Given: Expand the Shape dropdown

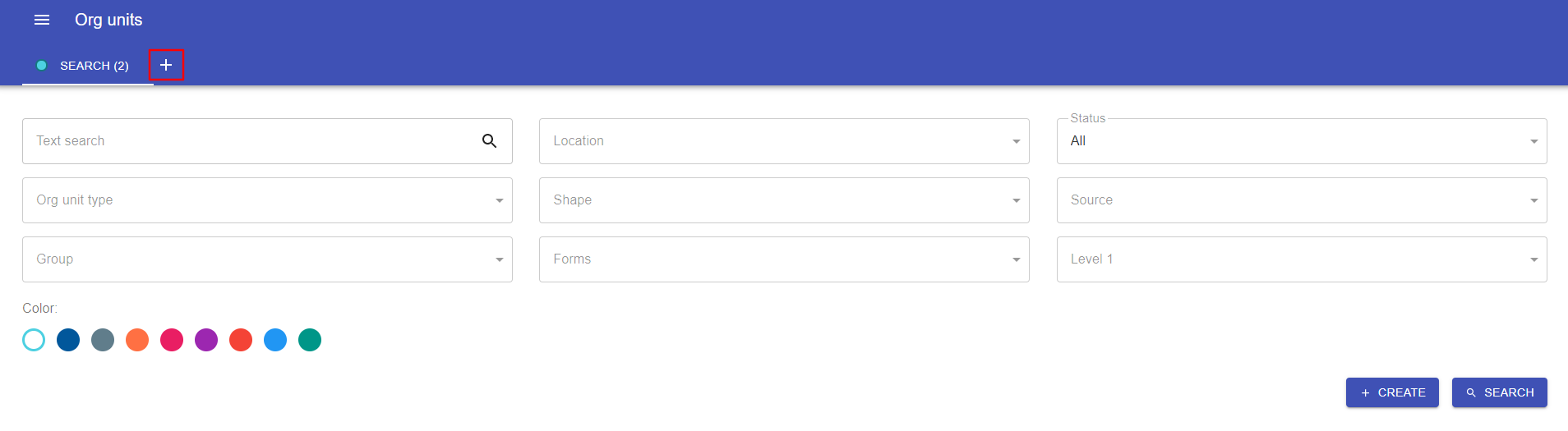Looking at the screenshot, I should [x=784, y=200].
